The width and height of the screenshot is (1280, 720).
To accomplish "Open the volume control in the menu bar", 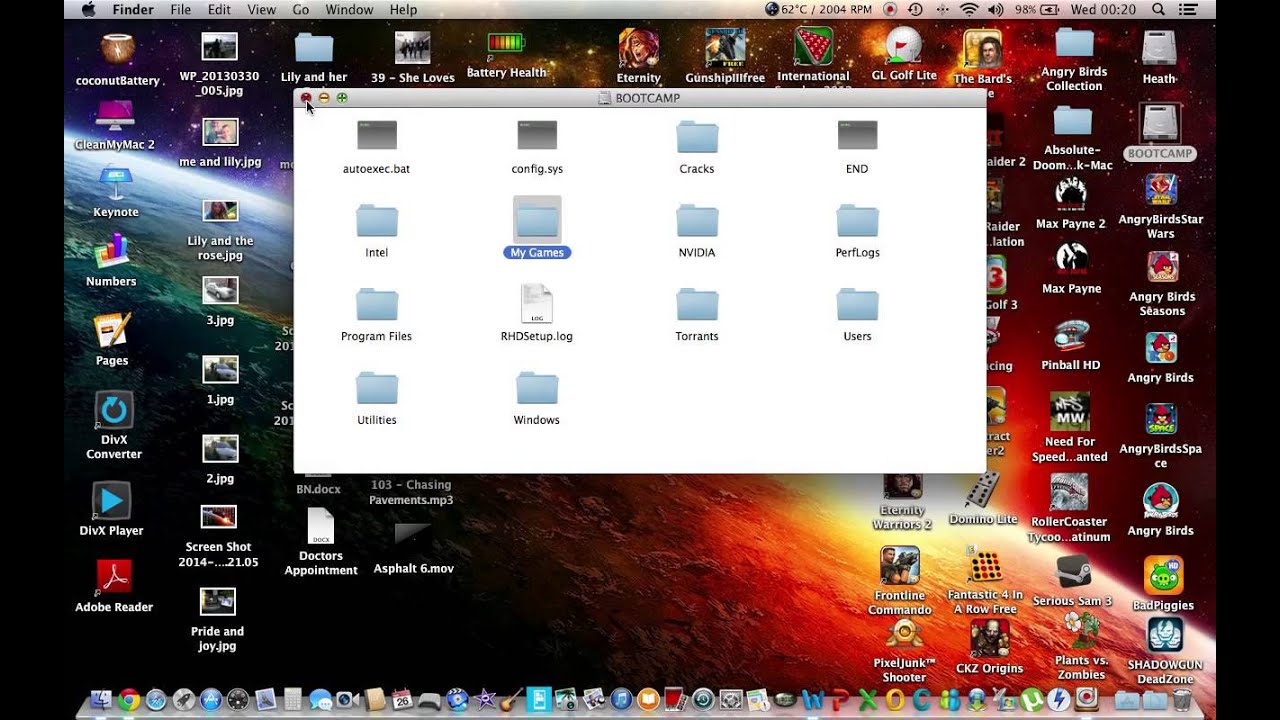I will pyautogui.click(x=995, y=9).
